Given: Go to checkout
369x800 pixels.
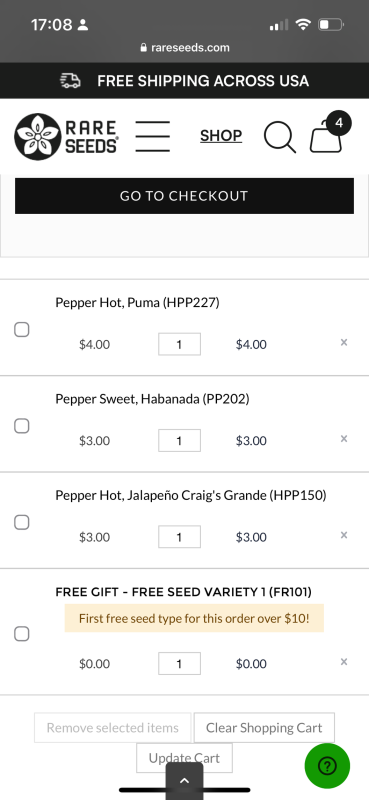Looking at the screenshot, I should pyautogui.click(x=184, y=196).
